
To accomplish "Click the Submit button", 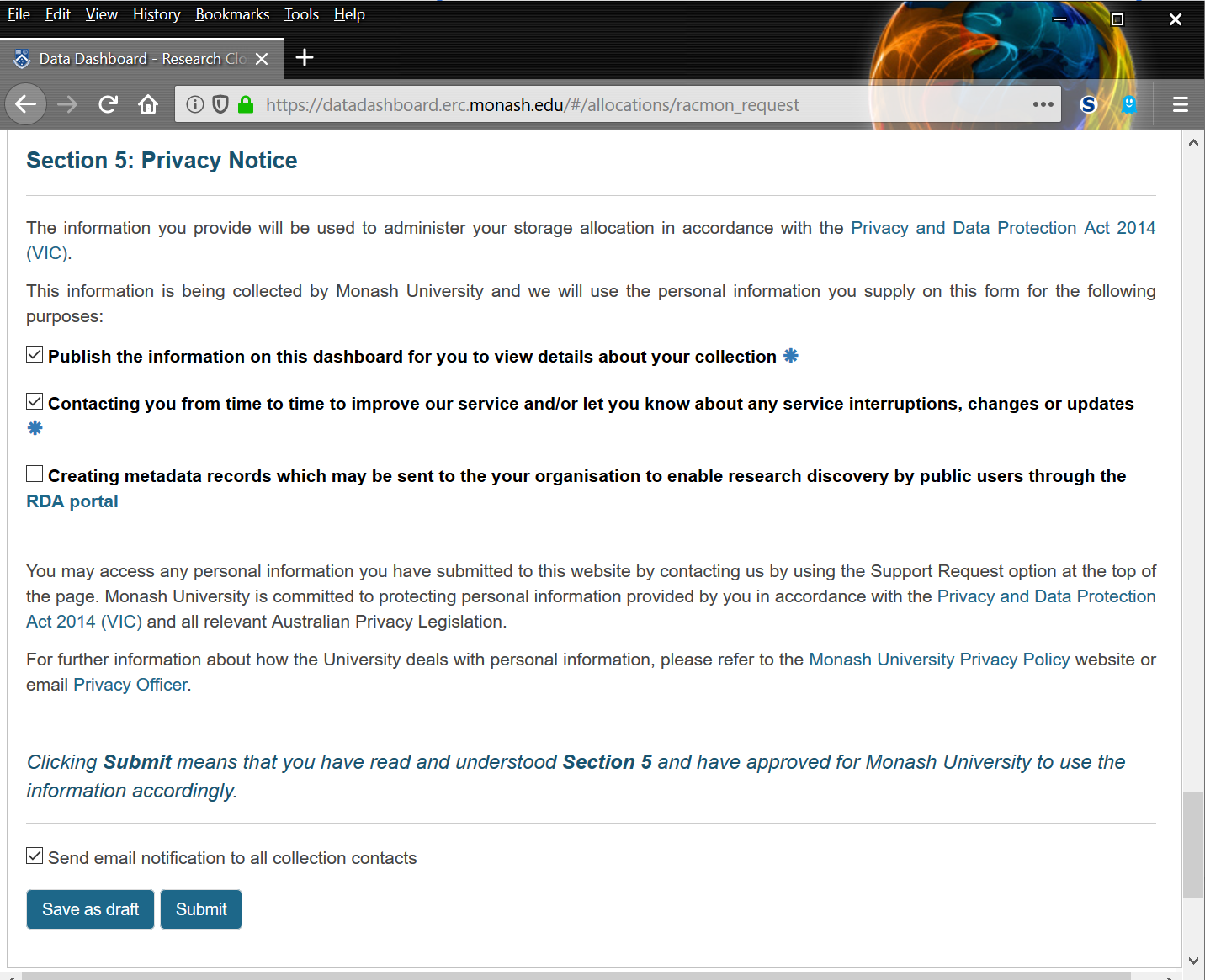I will (201, 909).
